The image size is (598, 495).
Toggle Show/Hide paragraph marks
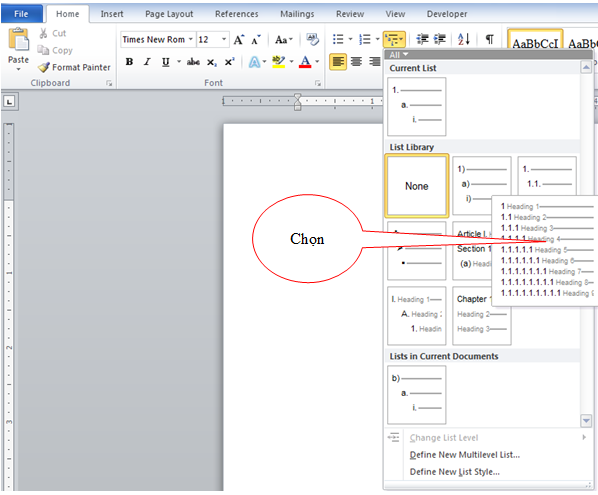(489, 39)
